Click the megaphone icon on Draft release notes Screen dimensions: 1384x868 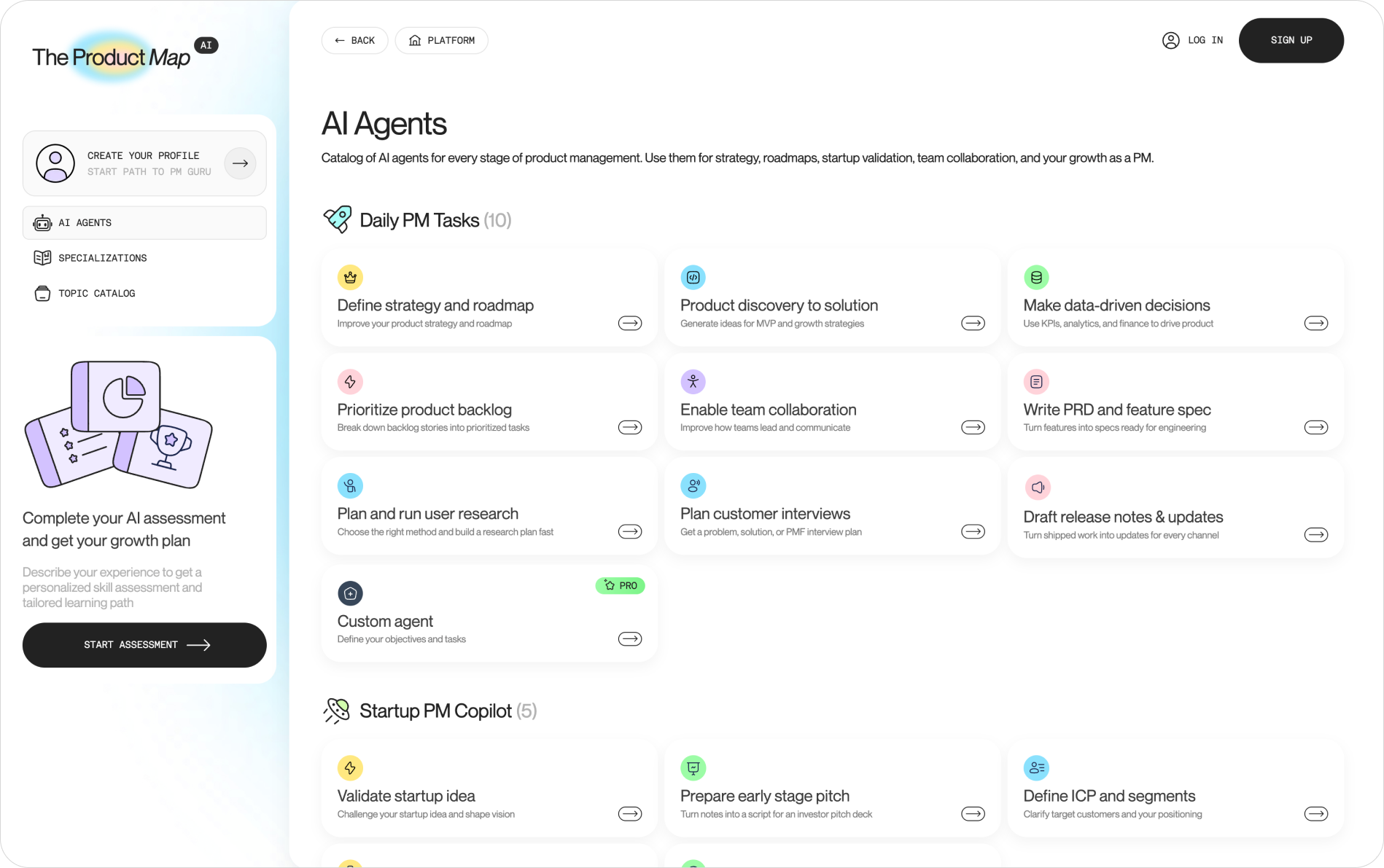point(1038,487)
